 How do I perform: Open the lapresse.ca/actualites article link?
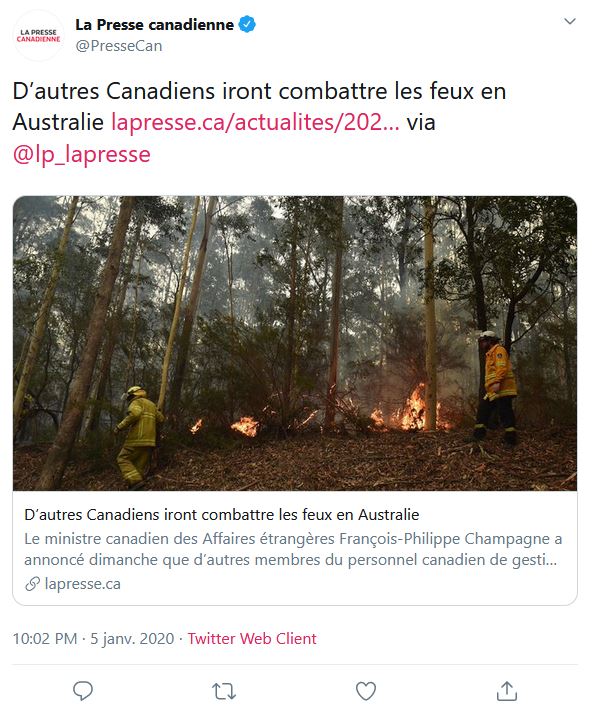coord(255,122)
